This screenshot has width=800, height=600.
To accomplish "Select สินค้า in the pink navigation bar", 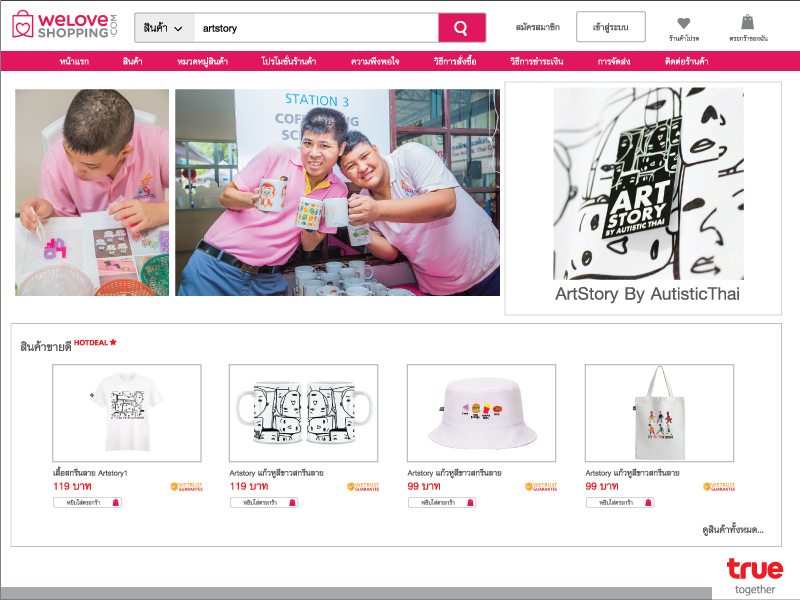I will coord(132,61).
